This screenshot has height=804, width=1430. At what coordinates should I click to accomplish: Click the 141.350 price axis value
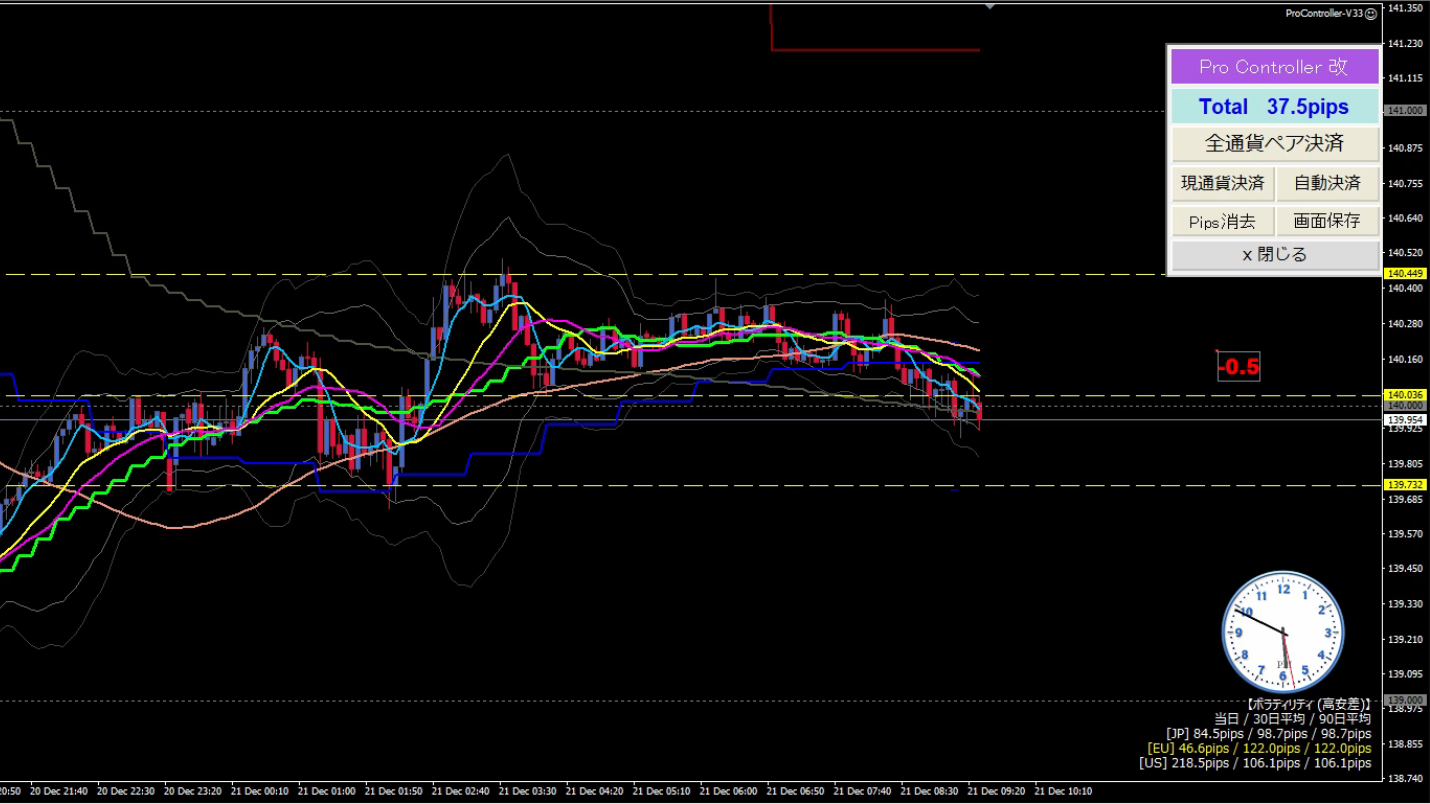click(x=1406, y=8)
